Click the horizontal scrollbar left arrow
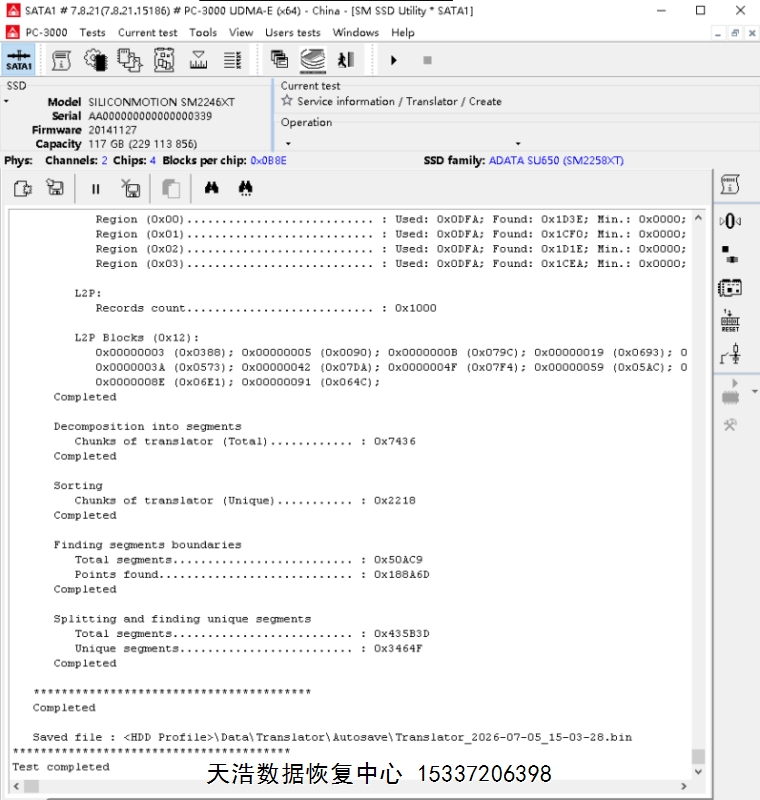 [x=16, y=786]
